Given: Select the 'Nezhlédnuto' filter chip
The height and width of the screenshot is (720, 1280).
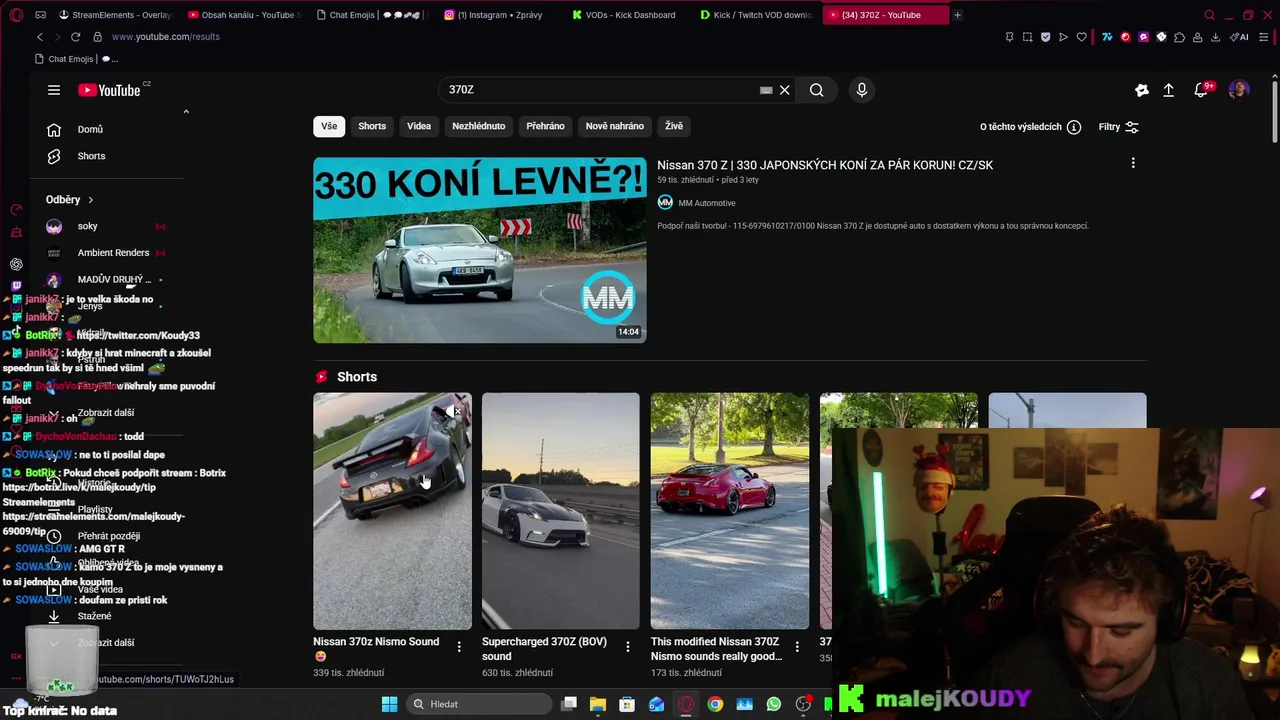Looking at the screenshot, I should pos(478,126).
